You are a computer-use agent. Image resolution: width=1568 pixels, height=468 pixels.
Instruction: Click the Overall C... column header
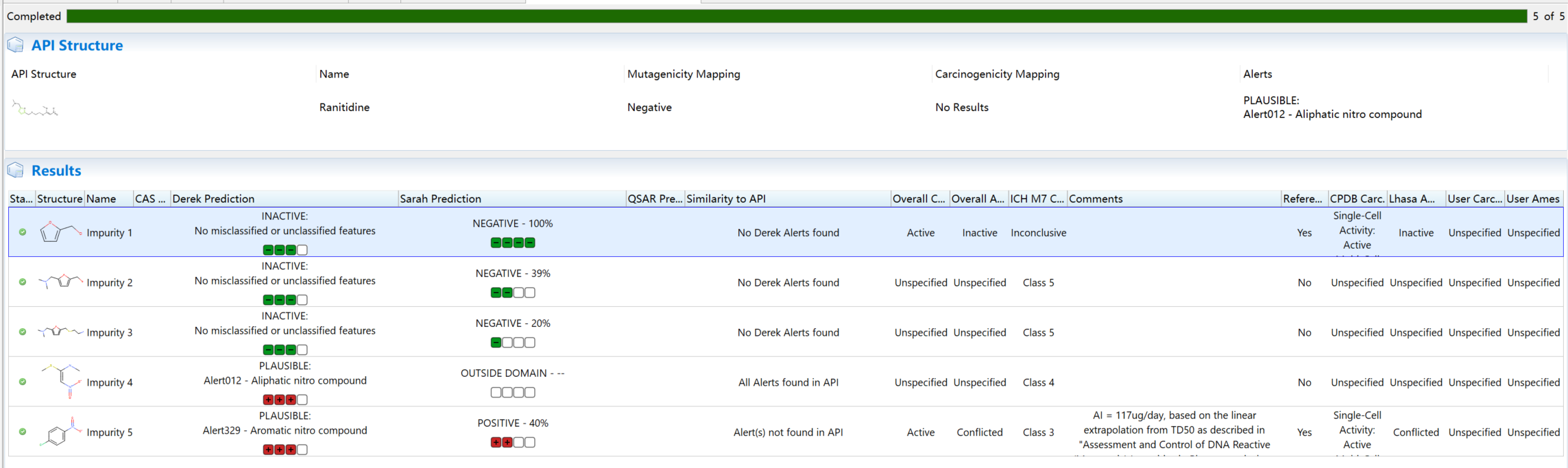click(920, 199)
